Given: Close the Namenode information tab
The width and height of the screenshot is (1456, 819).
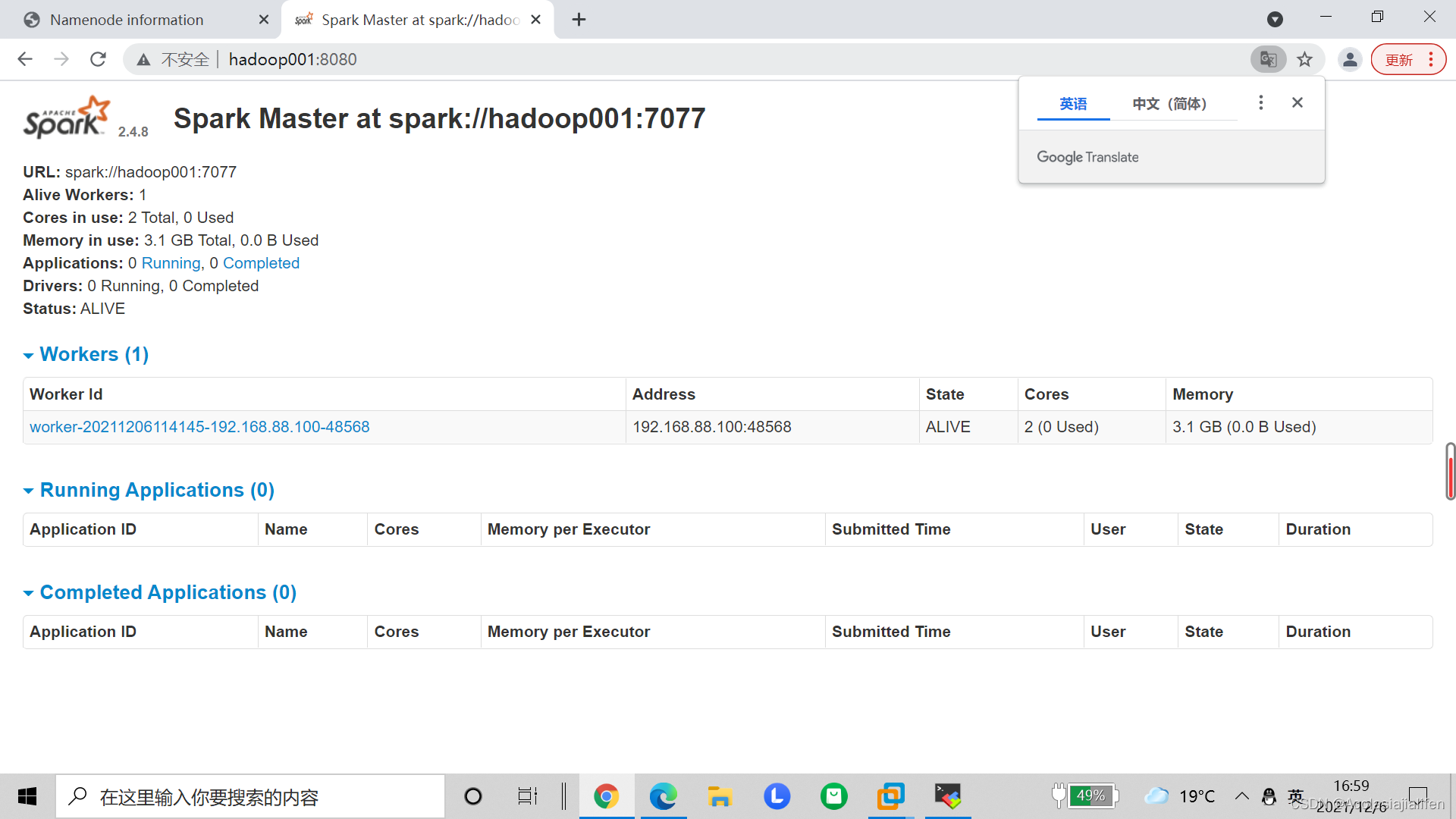Looking at the screenshot, I should pos(263,20).
